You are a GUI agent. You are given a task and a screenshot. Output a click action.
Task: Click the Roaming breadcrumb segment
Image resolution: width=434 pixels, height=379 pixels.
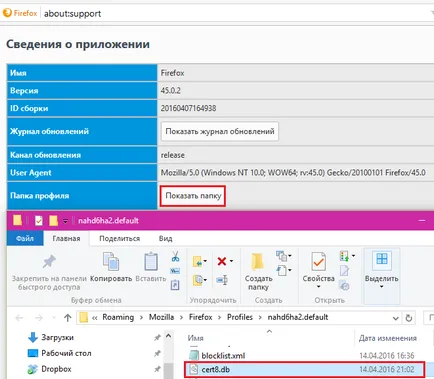118,317
